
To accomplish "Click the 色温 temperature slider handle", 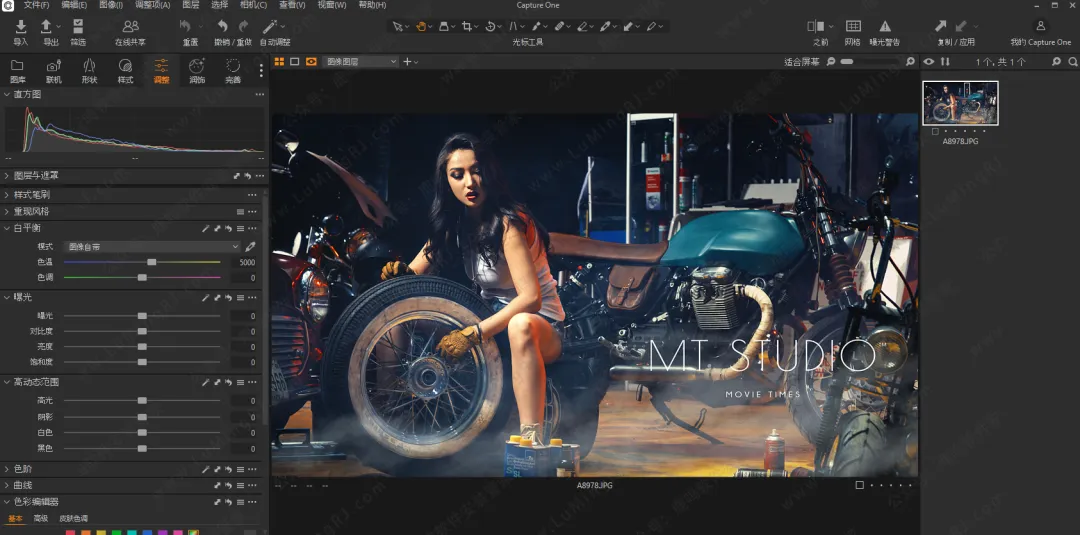I will click(152, 262).
